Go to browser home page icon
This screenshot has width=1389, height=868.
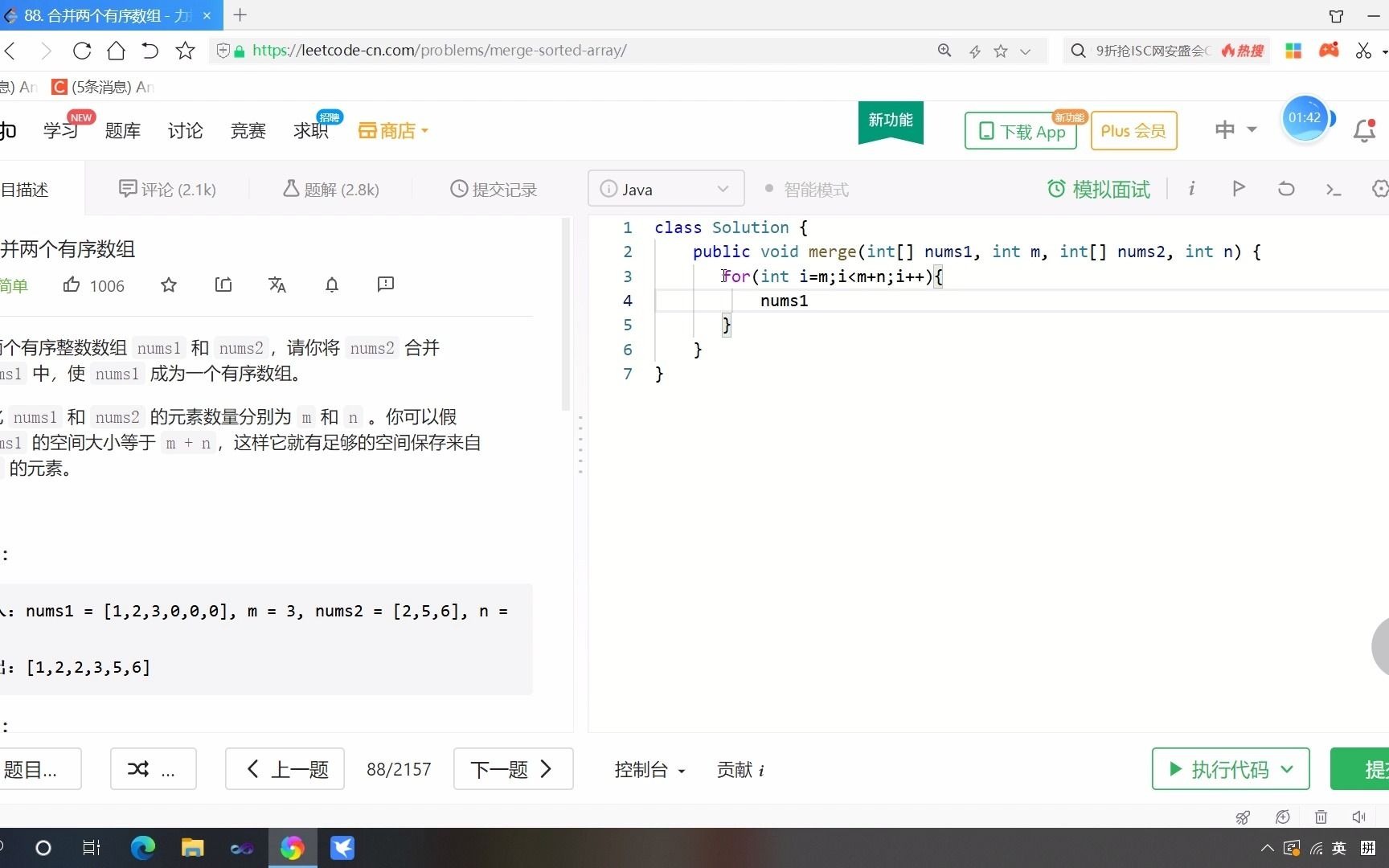tap(117, 51)
